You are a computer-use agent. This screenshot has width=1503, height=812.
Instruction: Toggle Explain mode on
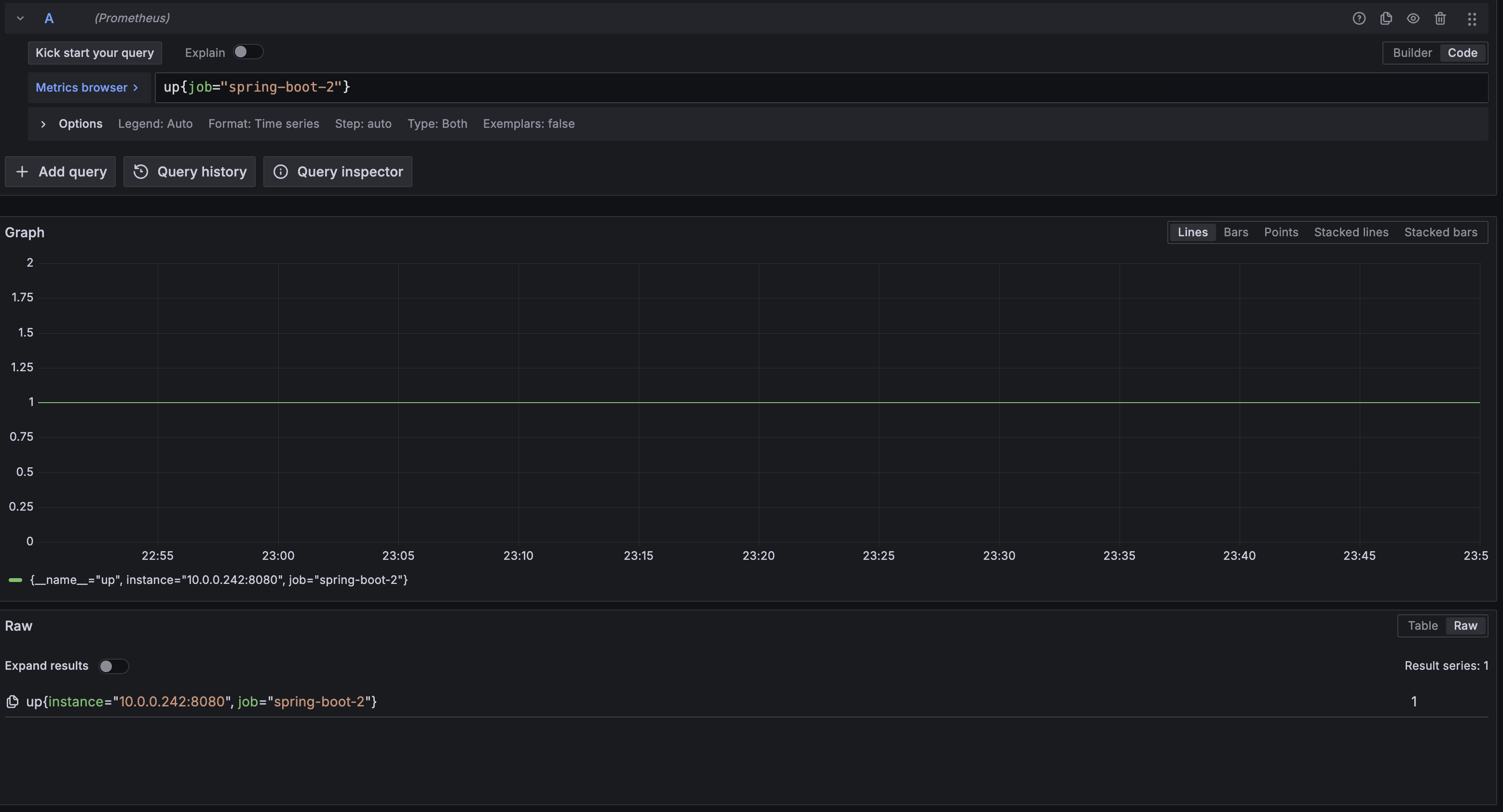click(x=248, y=52)
